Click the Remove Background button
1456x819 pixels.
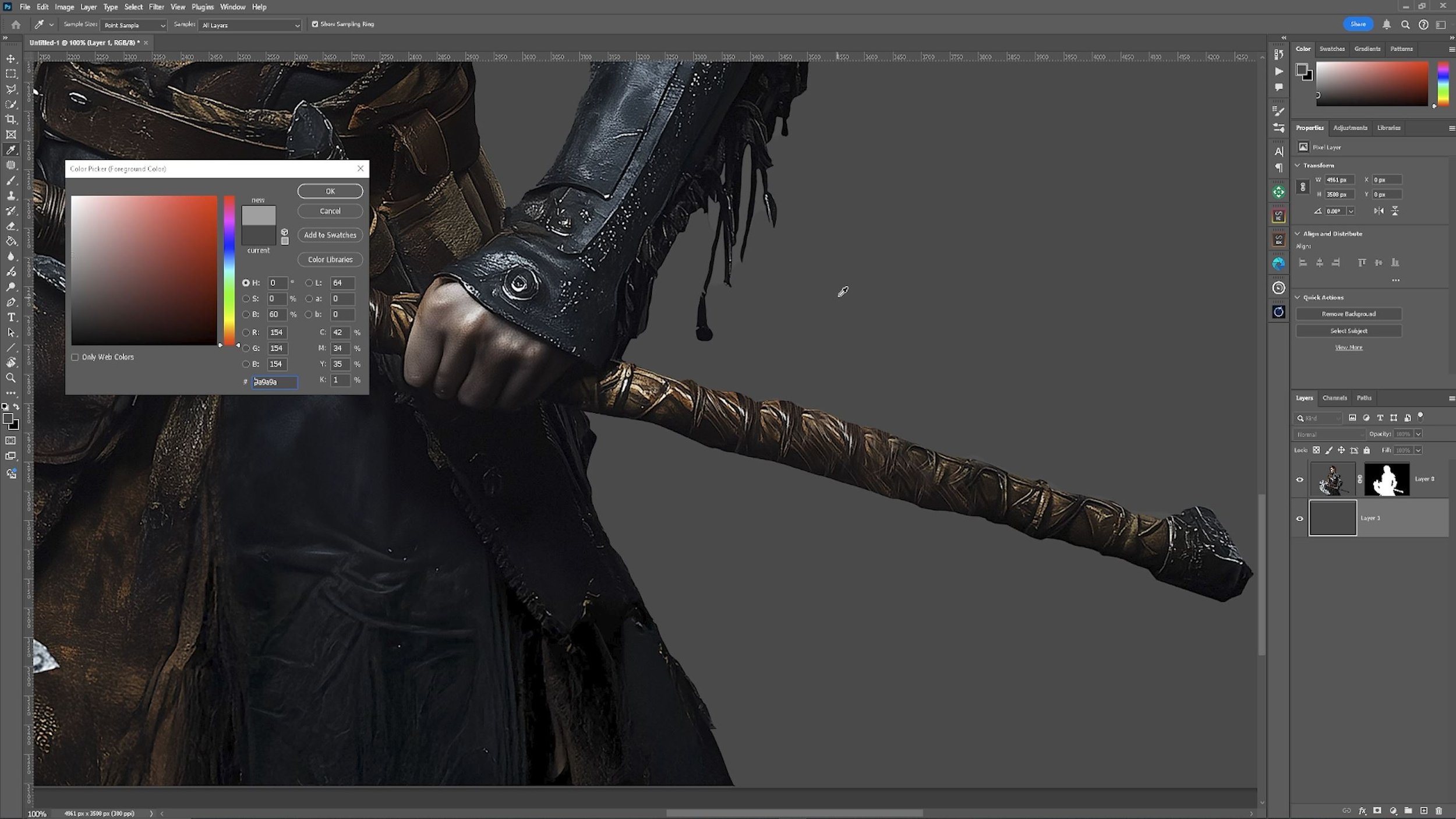(x=1348, y=314)
